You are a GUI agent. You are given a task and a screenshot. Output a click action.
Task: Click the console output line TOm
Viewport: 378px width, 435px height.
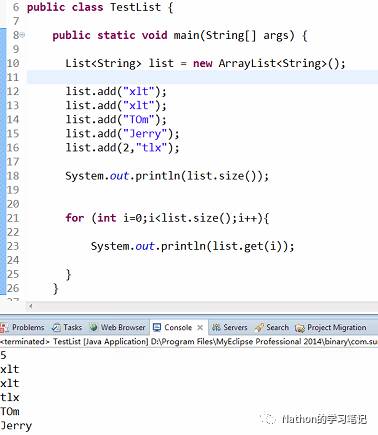[10, 411]
